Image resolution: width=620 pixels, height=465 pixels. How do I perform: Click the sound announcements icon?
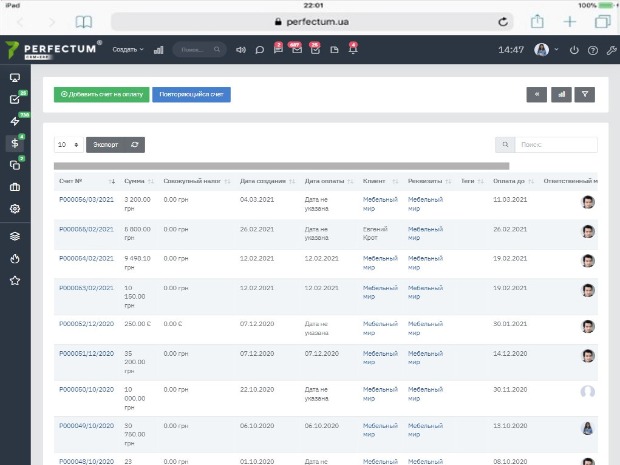[x=240, y=50]
